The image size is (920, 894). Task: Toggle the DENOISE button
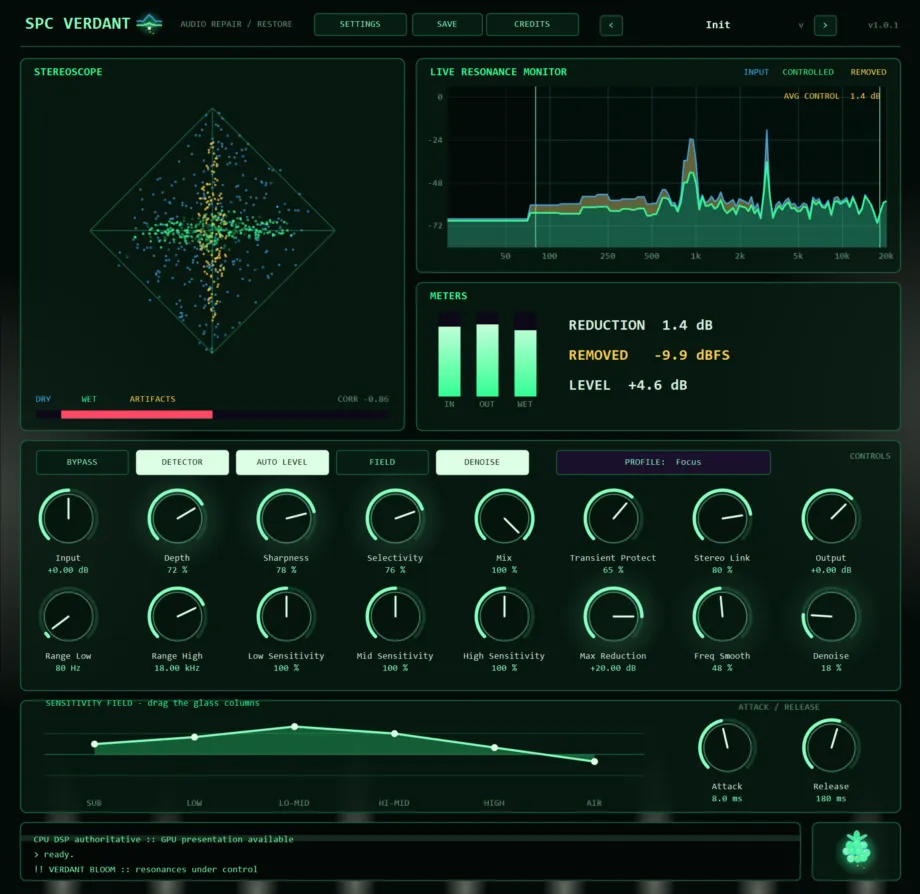pos(482,462)
